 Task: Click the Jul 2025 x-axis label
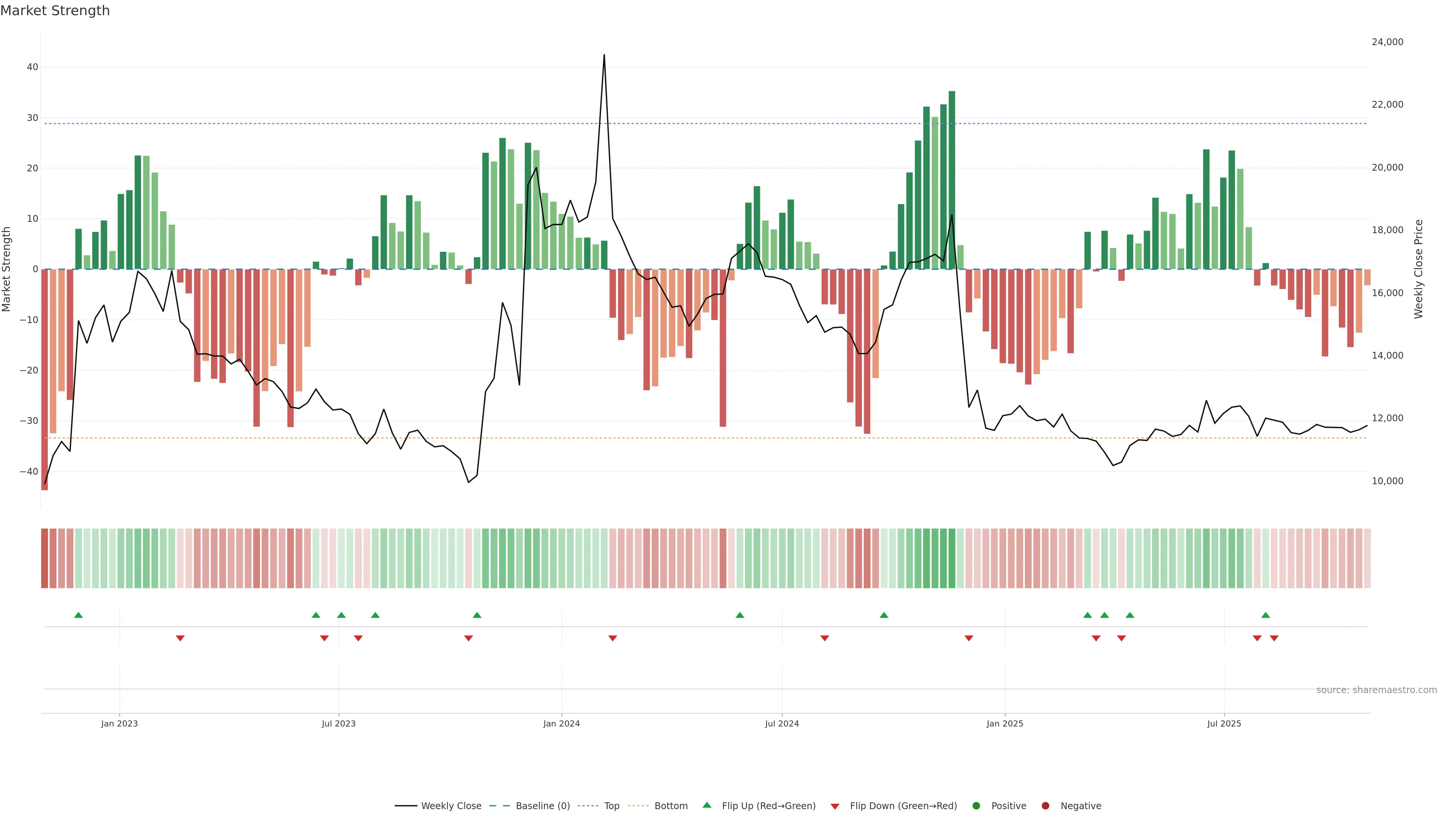click(x=1224, y=723)
